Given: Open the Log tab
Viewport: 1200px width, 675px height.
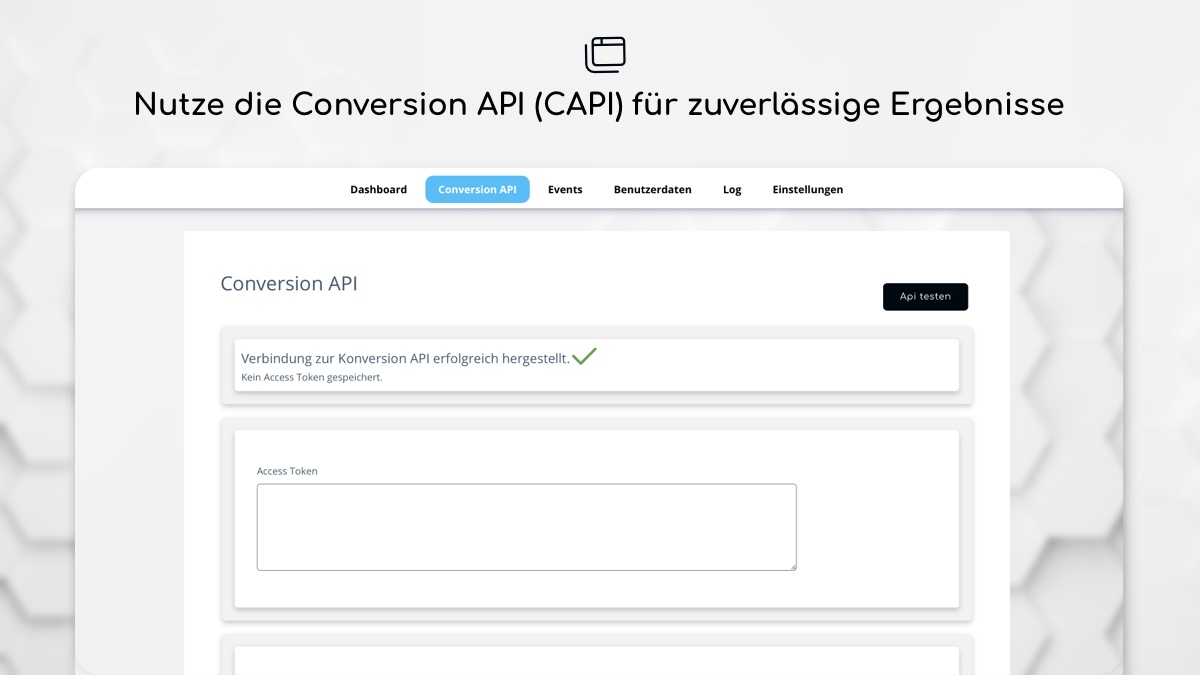Looking at the screenshot, I should (x=732, y=190).
